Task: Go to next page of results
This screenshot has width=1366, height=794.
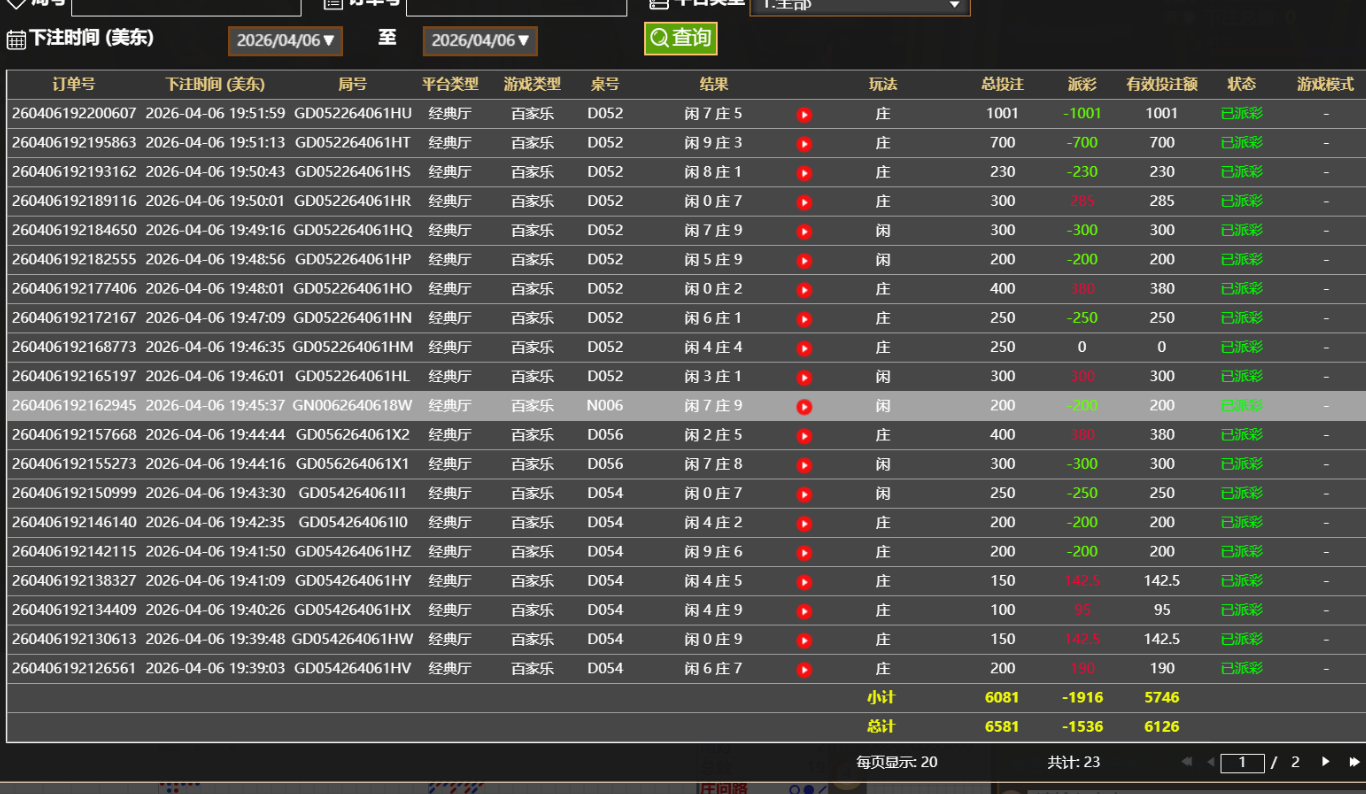Action: 1326,762
